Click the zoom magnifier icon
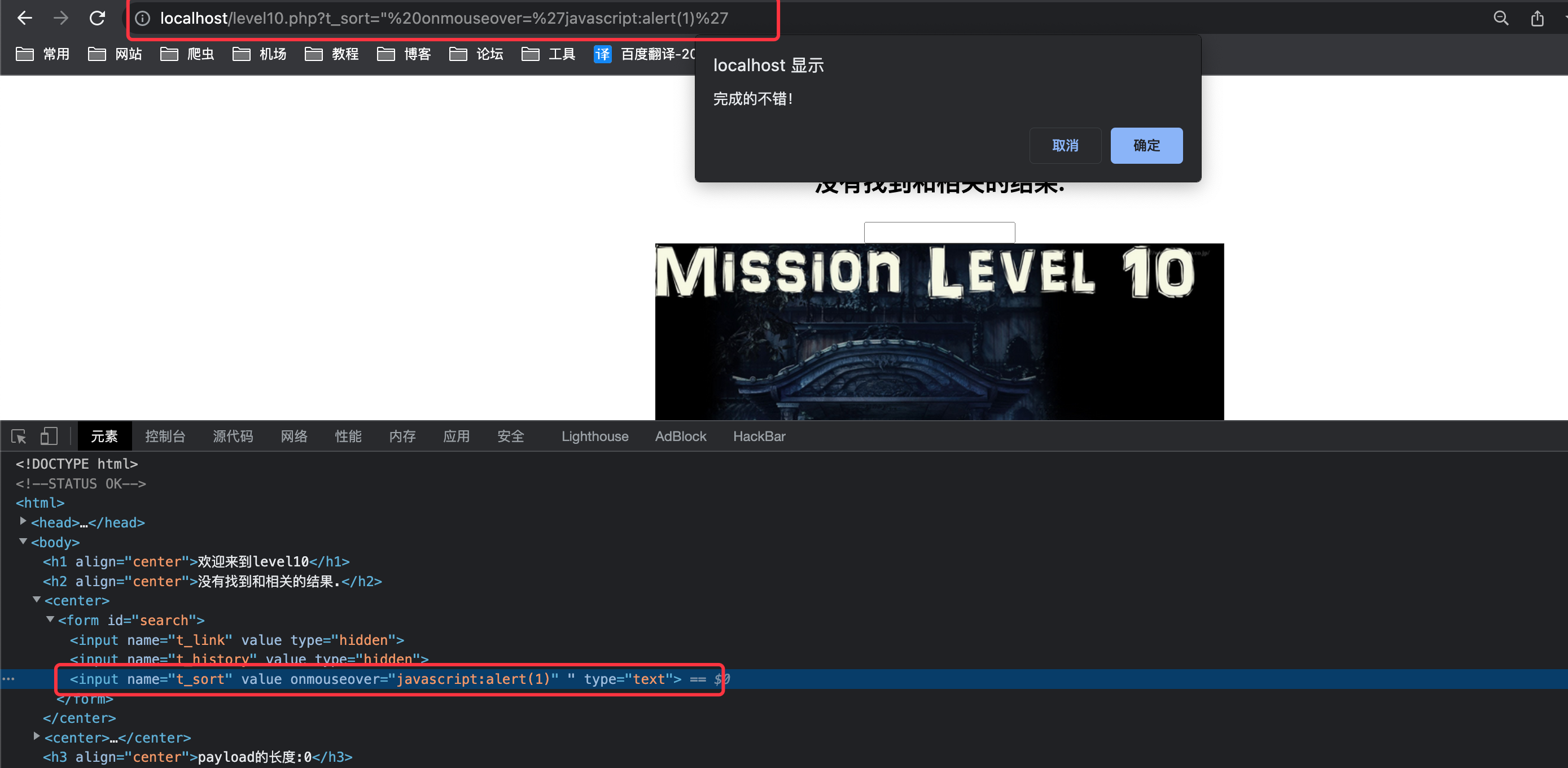Viewport: 1568px width, 768px height. point(1500,18)
